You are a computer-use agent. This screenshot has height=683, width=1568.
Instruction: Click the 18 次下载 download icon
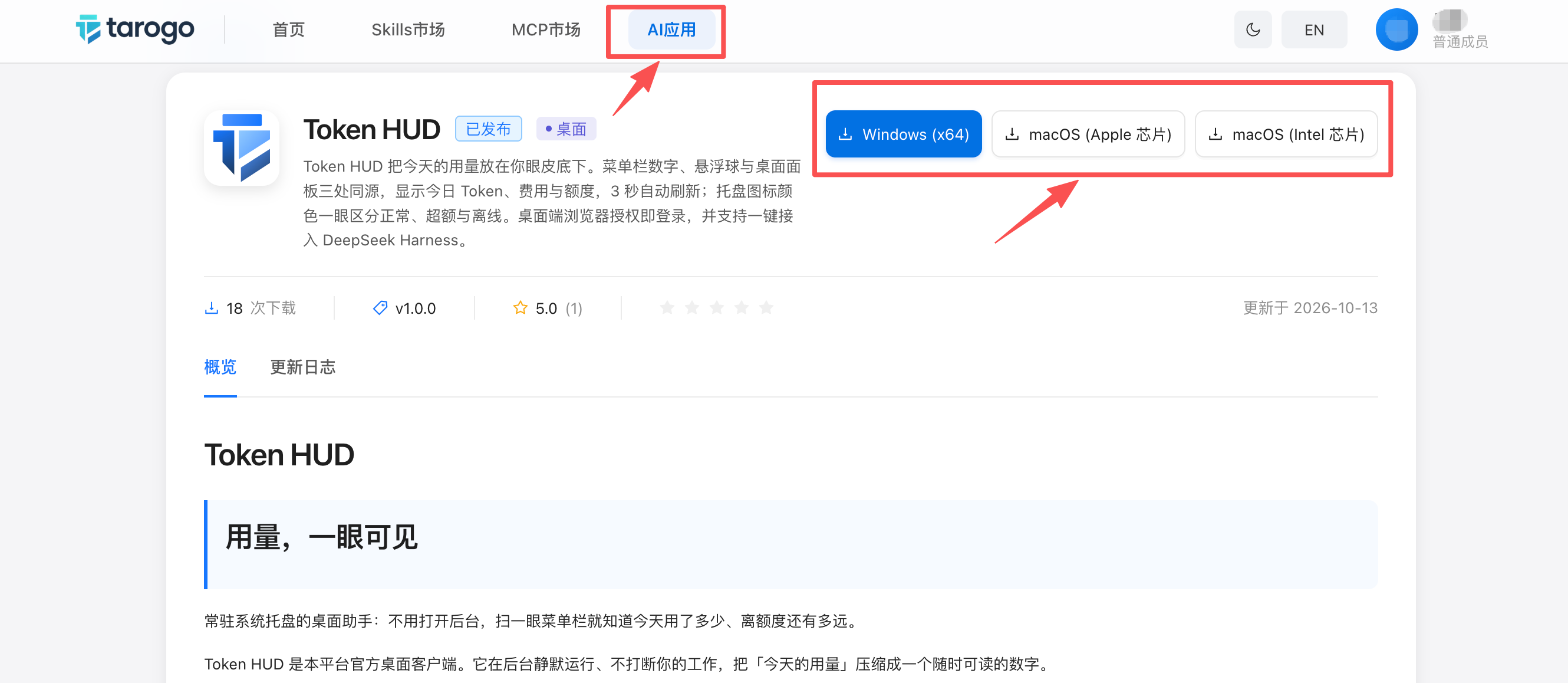click(x=211, y=308)
